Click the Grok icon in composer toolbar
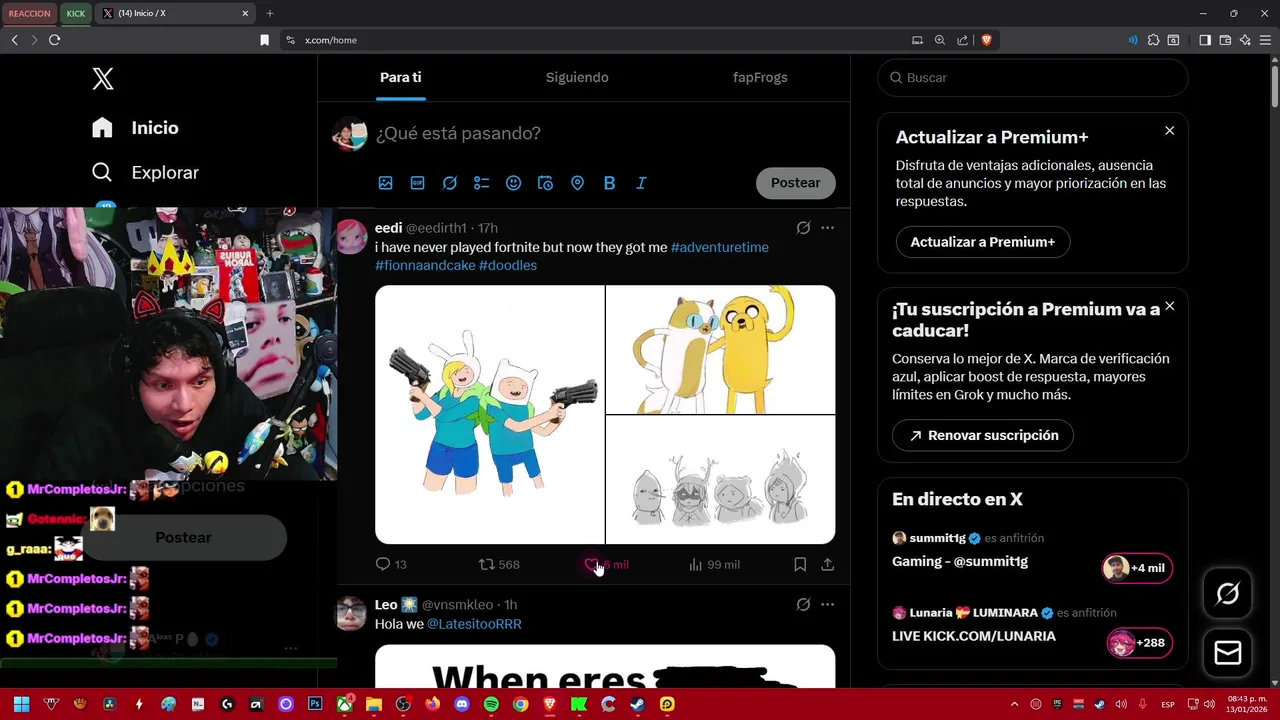 [x=450, y=183]
